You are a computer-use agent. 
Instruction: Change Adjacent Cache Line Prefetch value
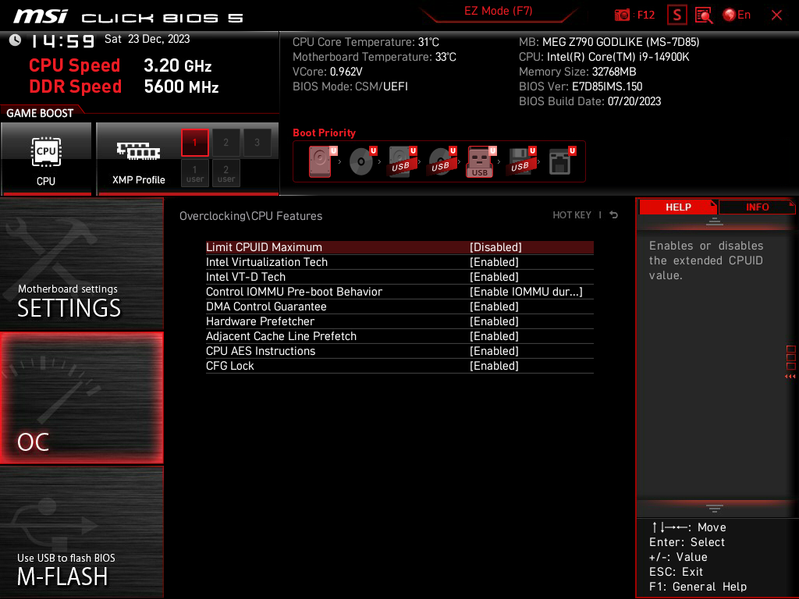click(x=494, y=336)
